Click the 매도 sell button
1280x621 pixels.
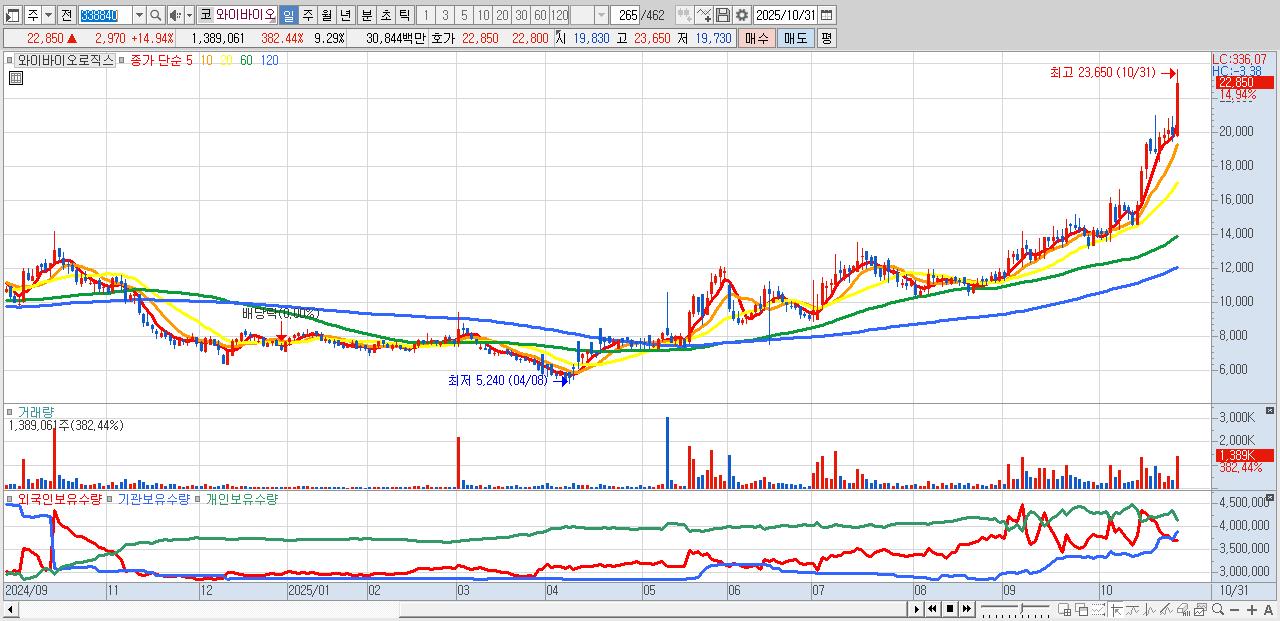[x=795, y=38]
